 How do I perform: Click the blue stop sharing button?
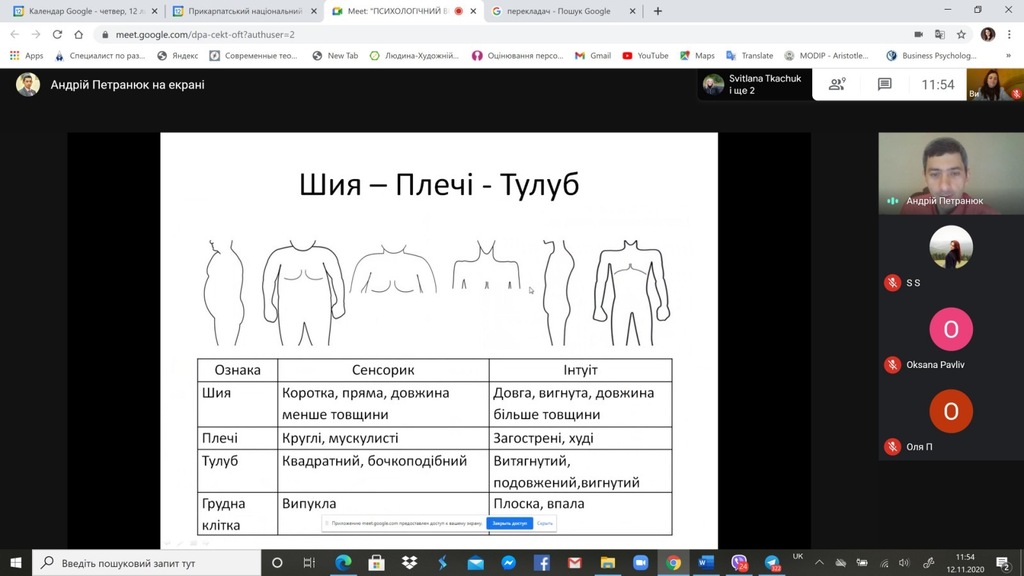point(510,523)
